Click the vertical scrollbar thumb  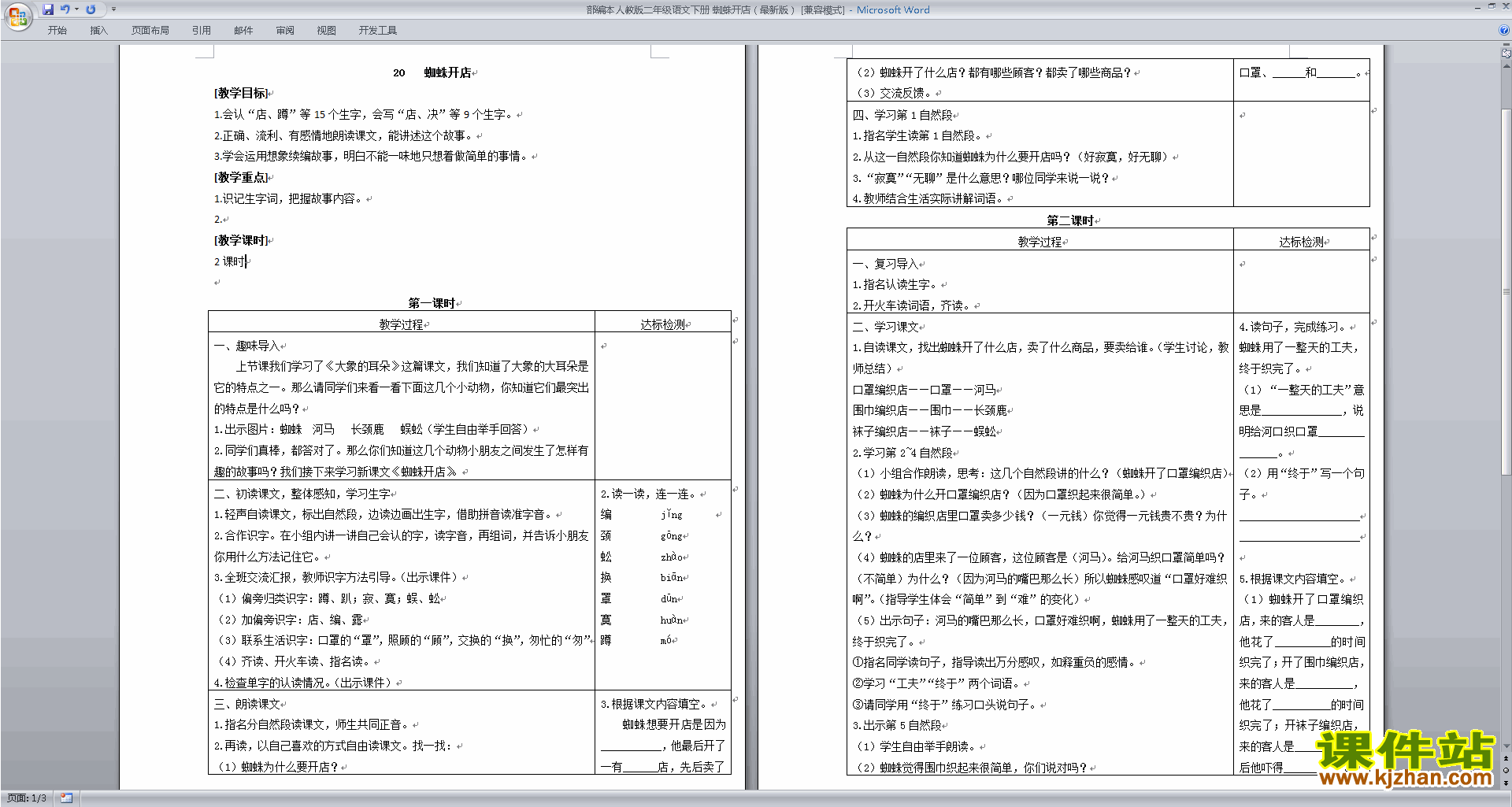(1506, 291)
